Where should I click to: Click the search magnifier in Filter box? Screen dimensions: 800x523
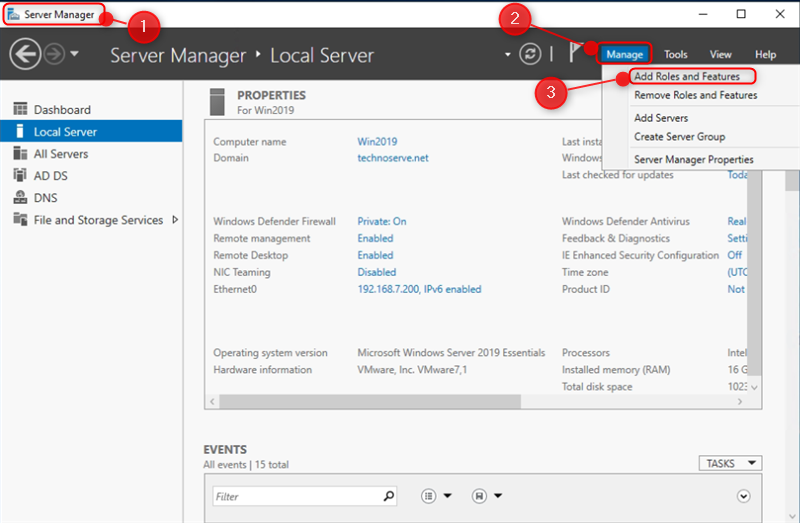tap(389, 496)
